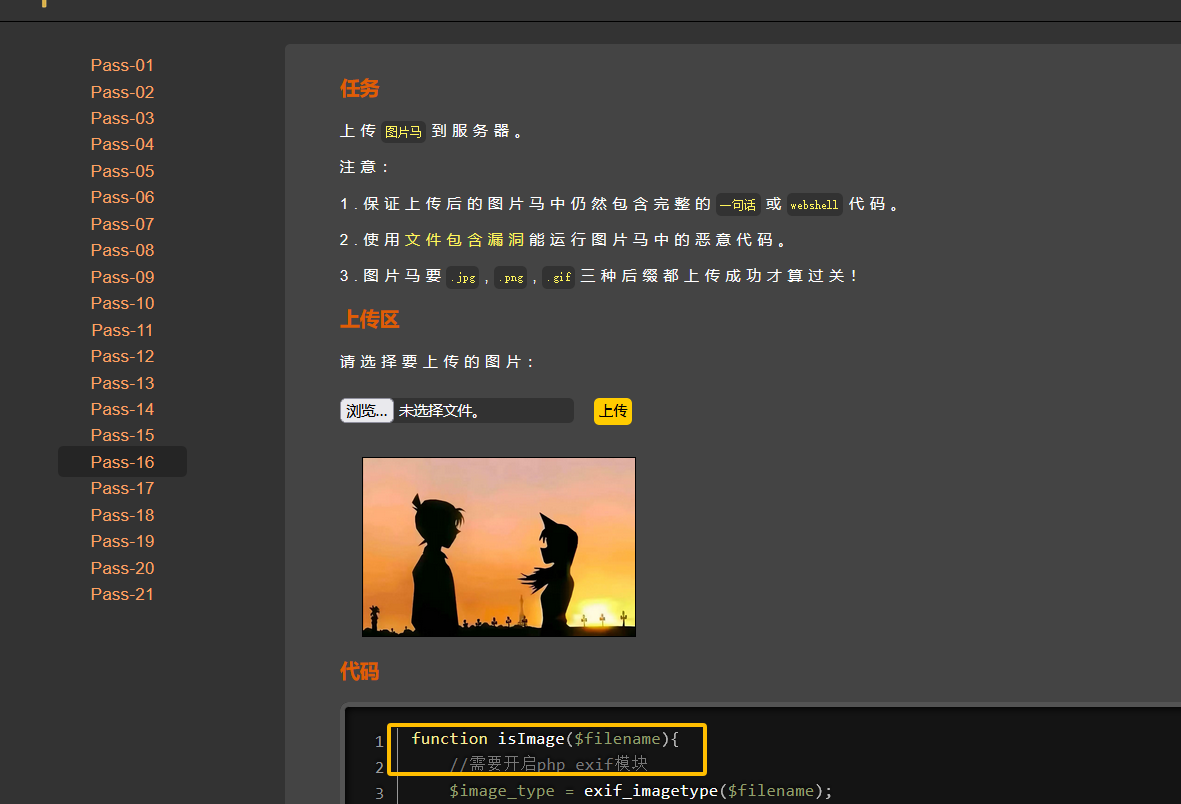Click the 未选择文件 file input field
The height and width of the screenshot is (804, 1181).
[456, 411]
